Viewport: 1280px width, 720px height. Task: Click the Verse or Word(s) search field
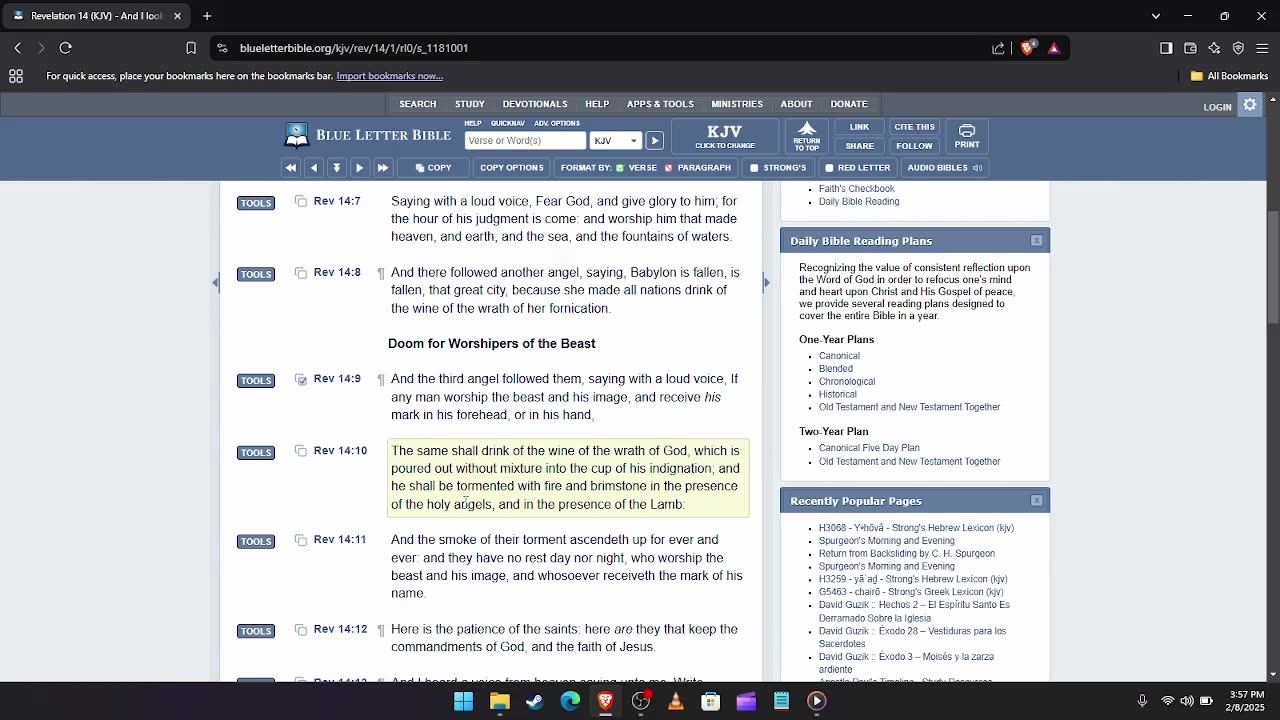(525, 141)
